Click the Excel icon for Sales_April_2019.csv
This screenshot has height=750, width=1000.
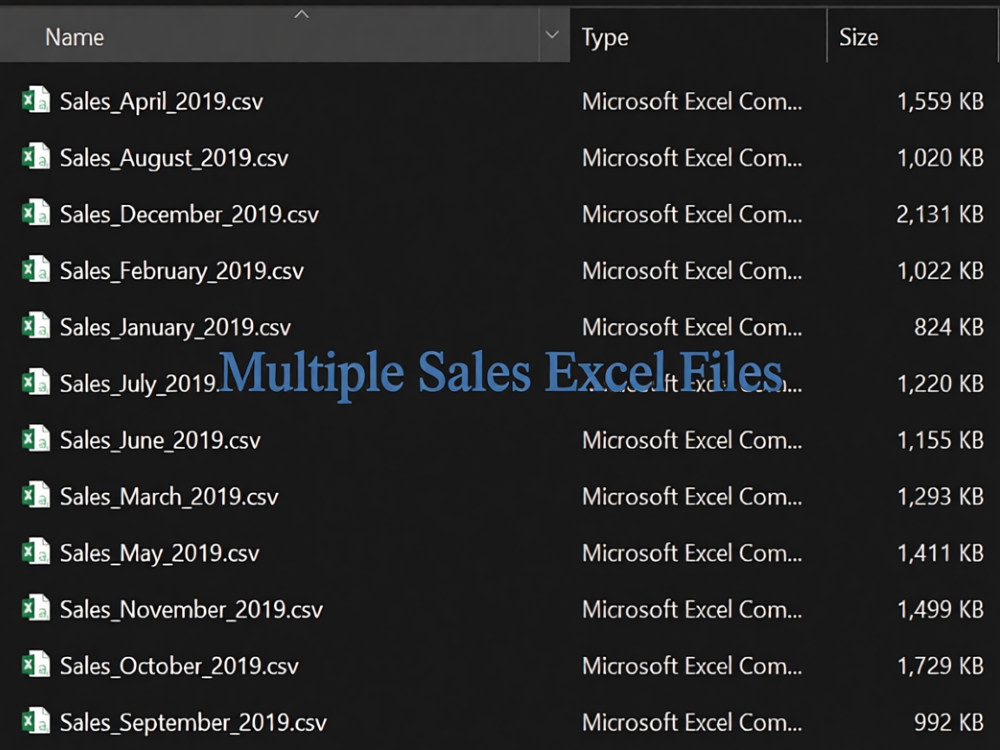point(36,100)
